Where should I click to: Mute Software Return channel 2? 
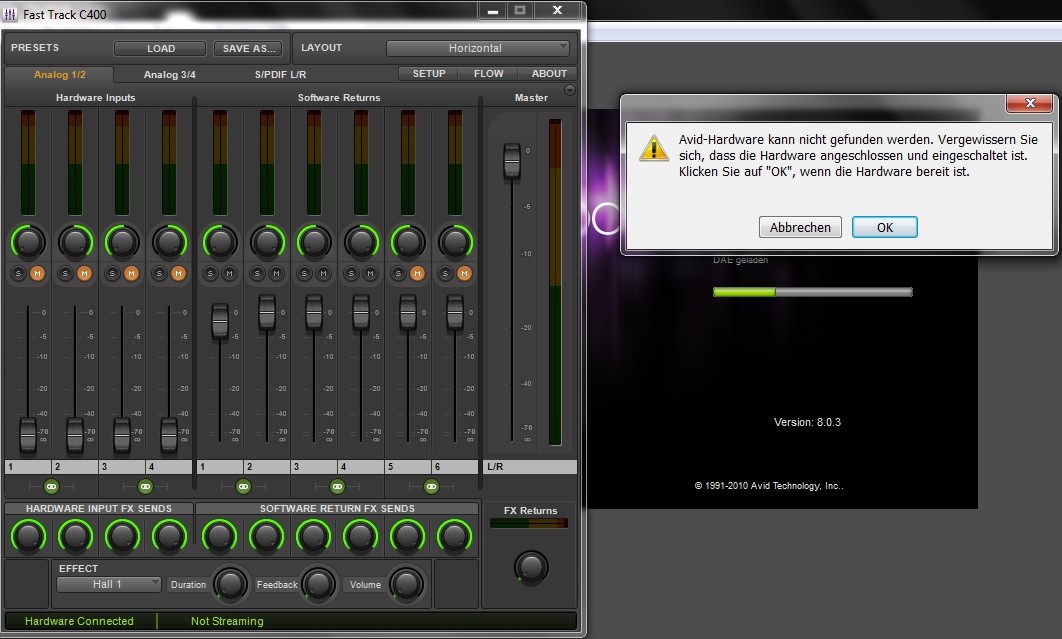point(276,273)
